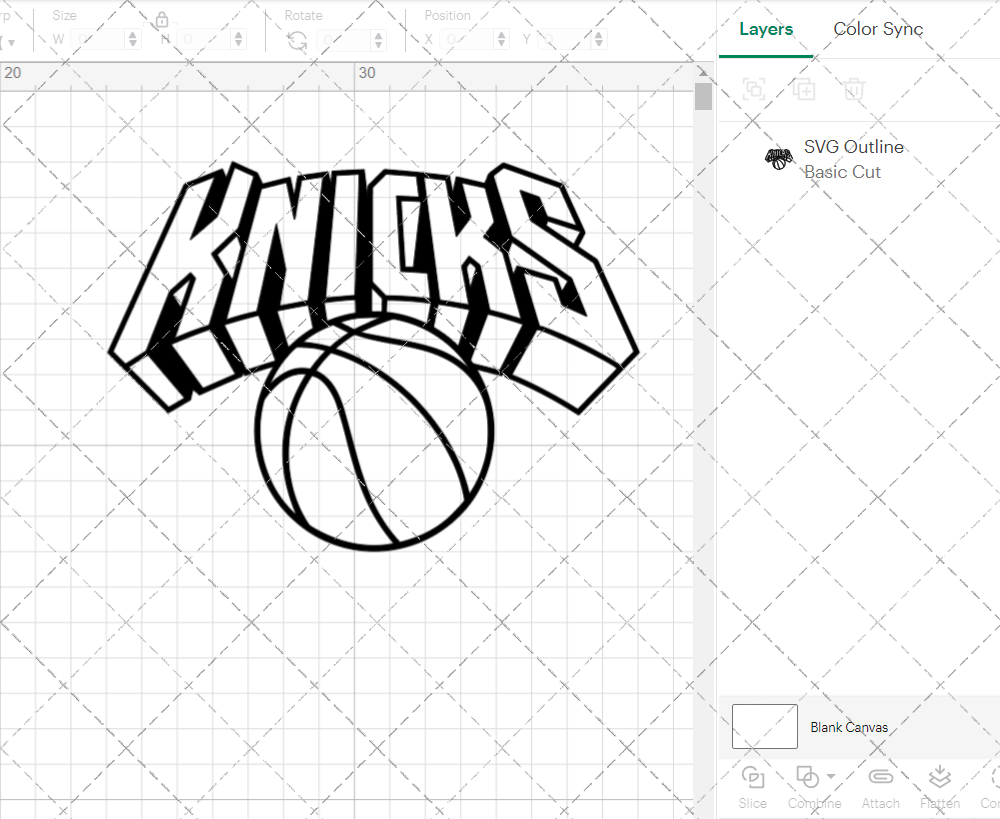The image size is (1000, 819).
Task: Switch to the Color Sync tab
Action: coord(878,29)
